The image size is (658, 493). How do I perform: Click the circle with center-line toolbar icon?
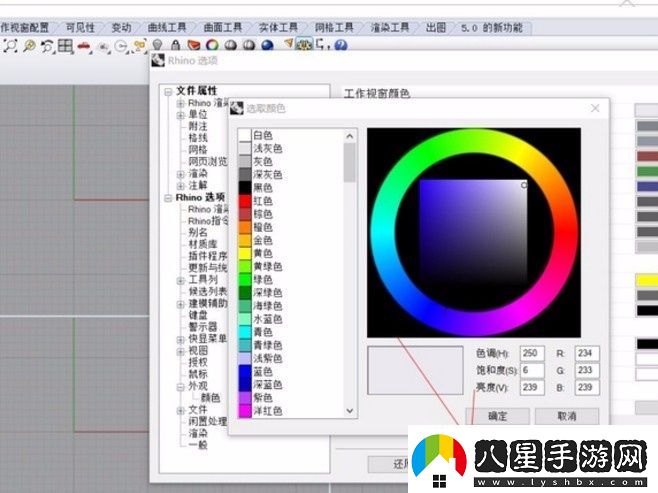pyautogui.click(x=121, y=46)
